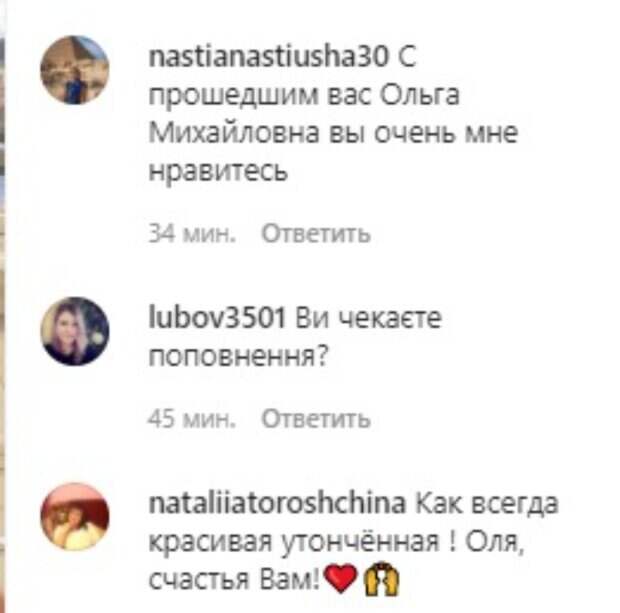The image size is (620, 613).
Task: Click 'счастья Вам!' text in last comment
Action: 234,580
